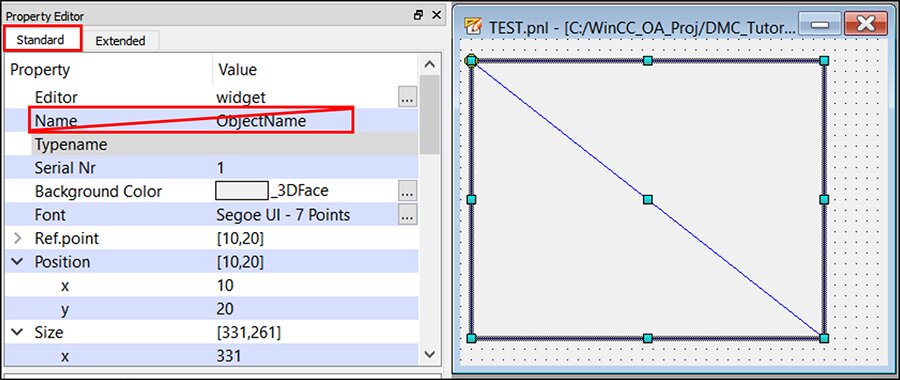Click the scrollbar down arrow
Viewport: 900px width, 380px height.
[430, 354]
